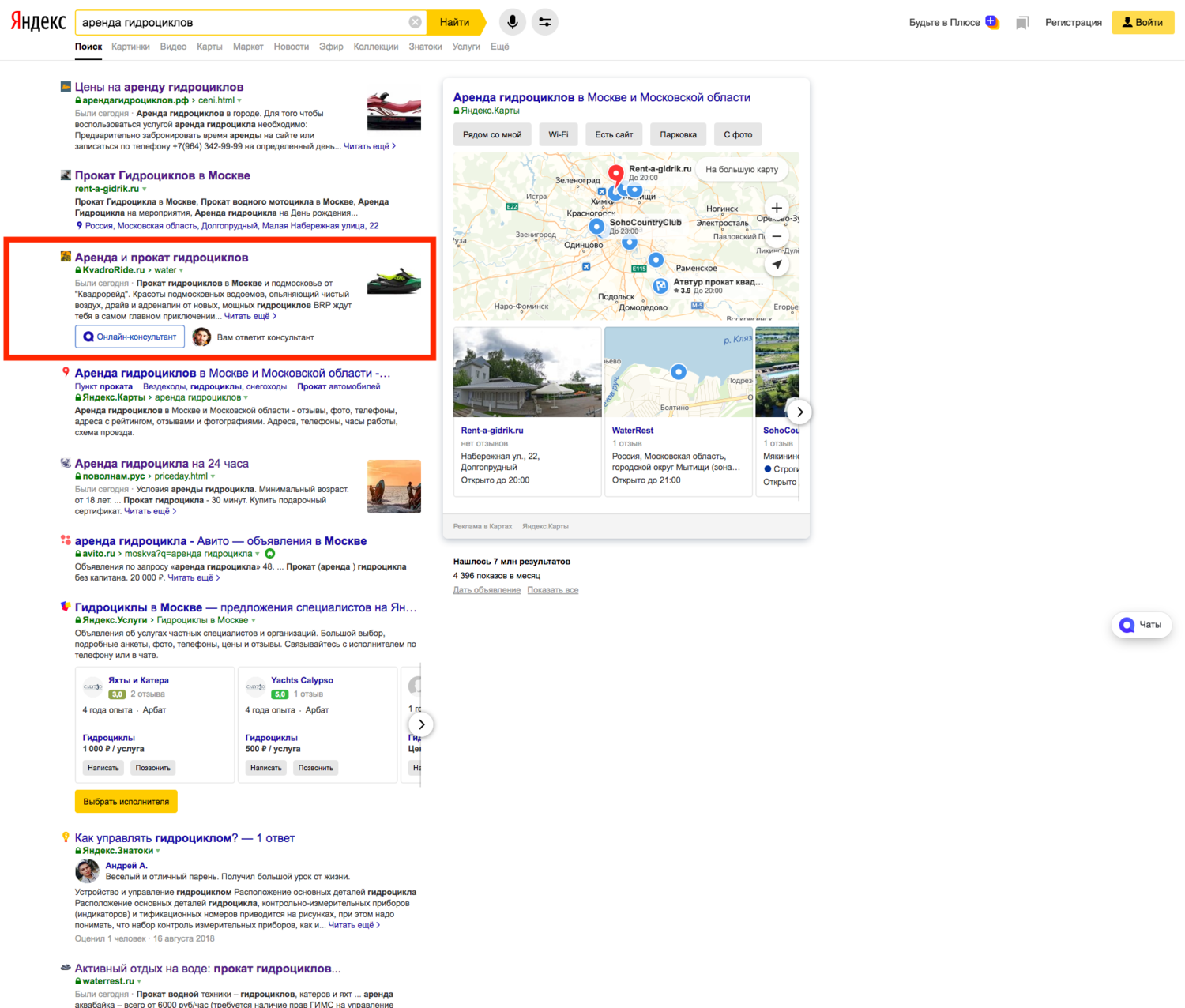
Task: Expand dropdown arrow next to rent-a-gidrik.ru
Action: click(x=145, y=189)
